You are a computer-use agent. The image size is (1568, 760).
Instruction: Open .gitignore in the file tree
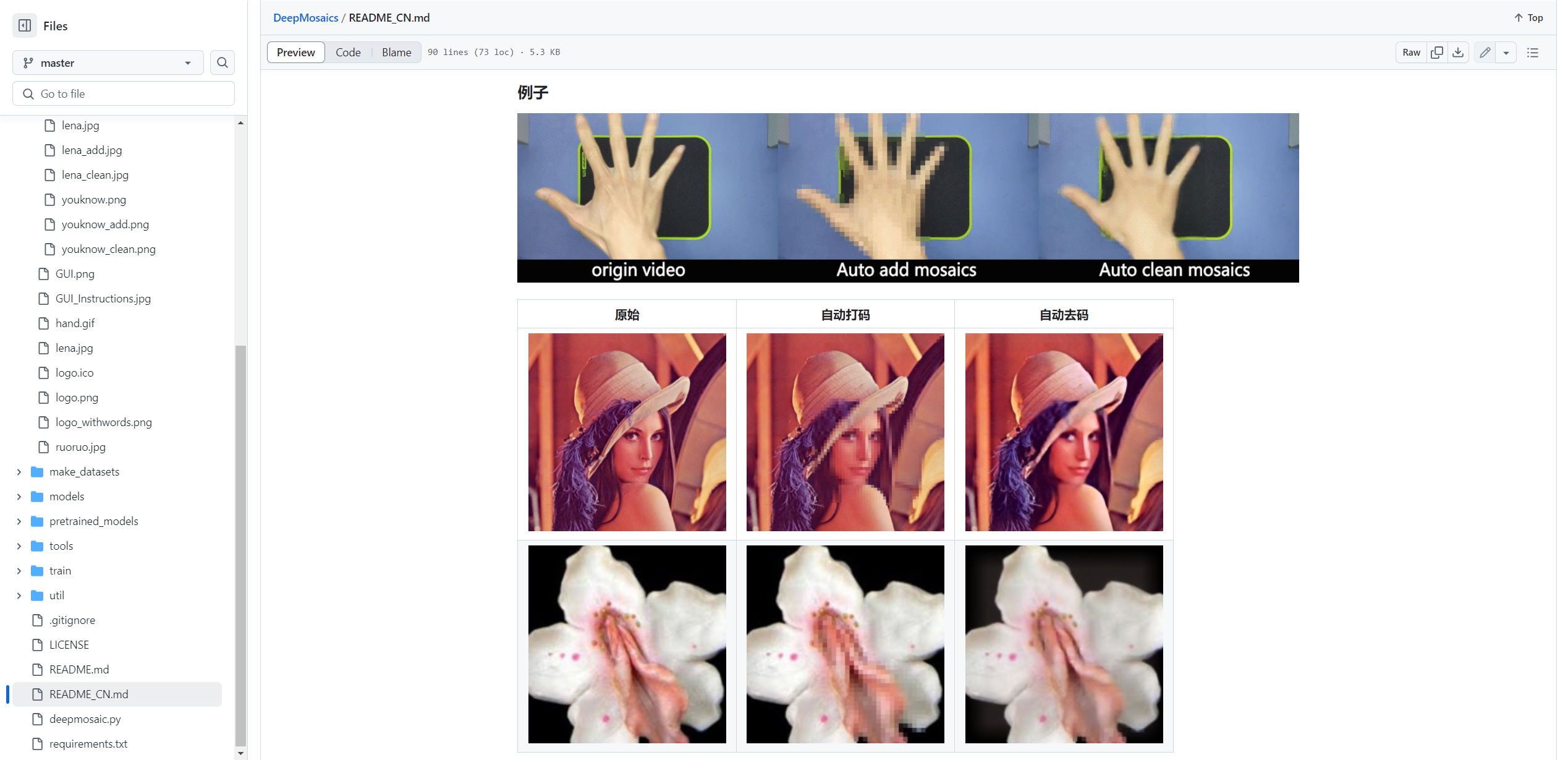[x=72, y=620]
